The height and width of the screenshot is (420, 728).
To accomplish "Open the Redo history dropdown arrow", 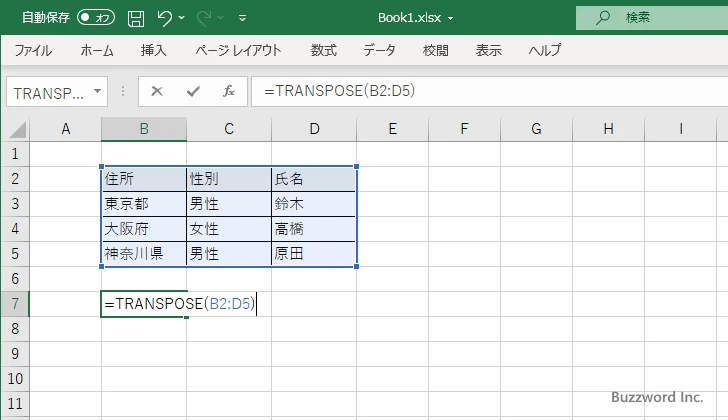I will tap(221, 18).
